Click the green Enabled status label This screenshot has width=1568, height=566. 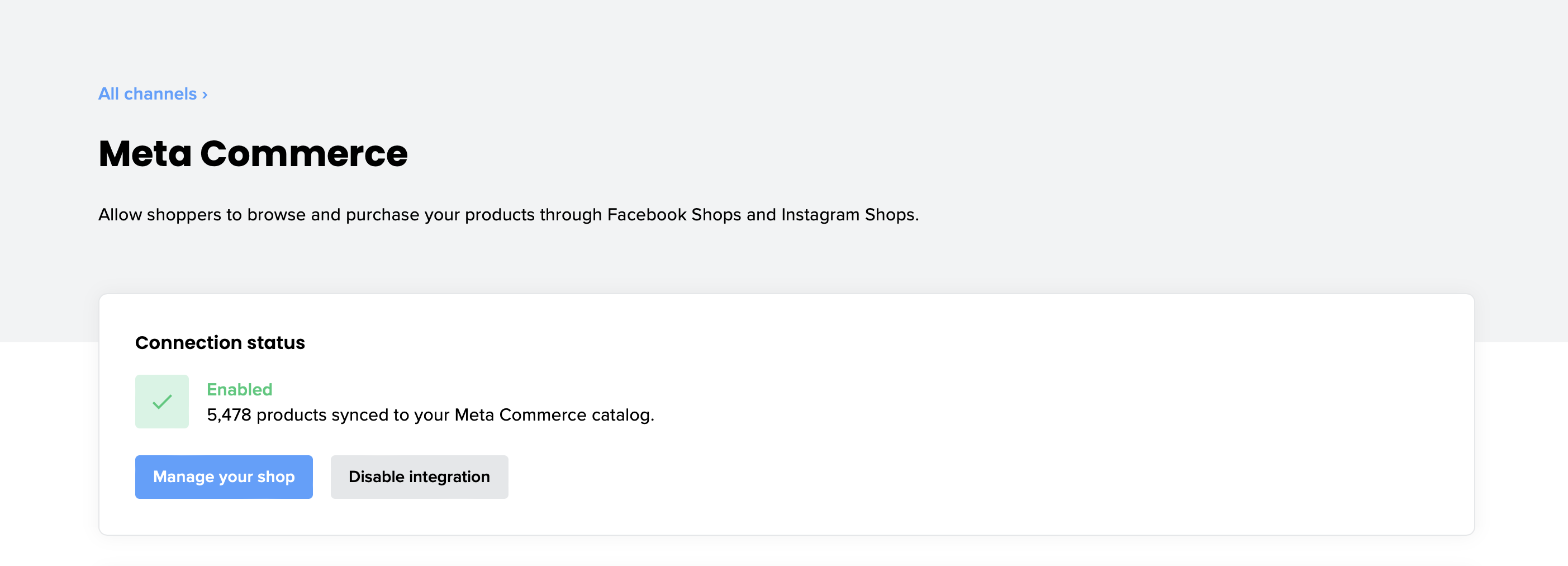[x=239, y=389]
